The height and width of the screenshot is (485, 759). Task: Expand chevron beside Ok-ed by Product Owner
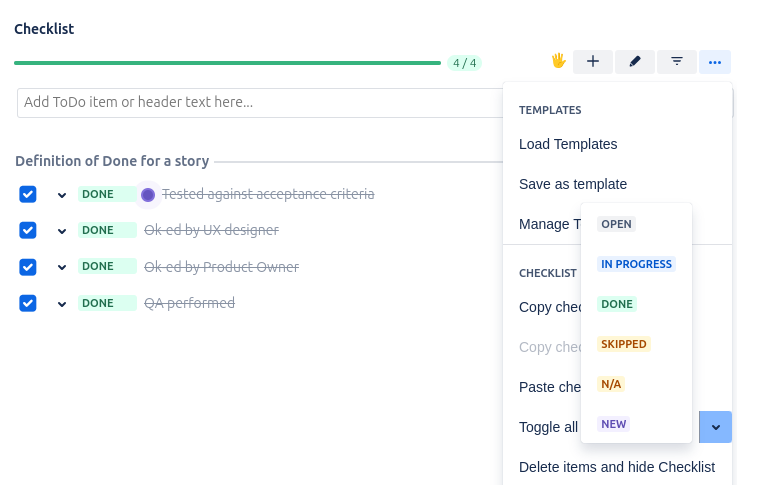[62, 268]
